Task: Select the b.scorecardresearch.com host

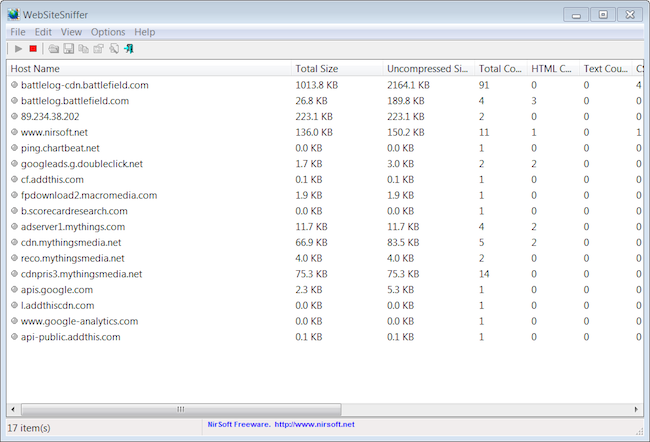Action: click(x=74, y=211)
